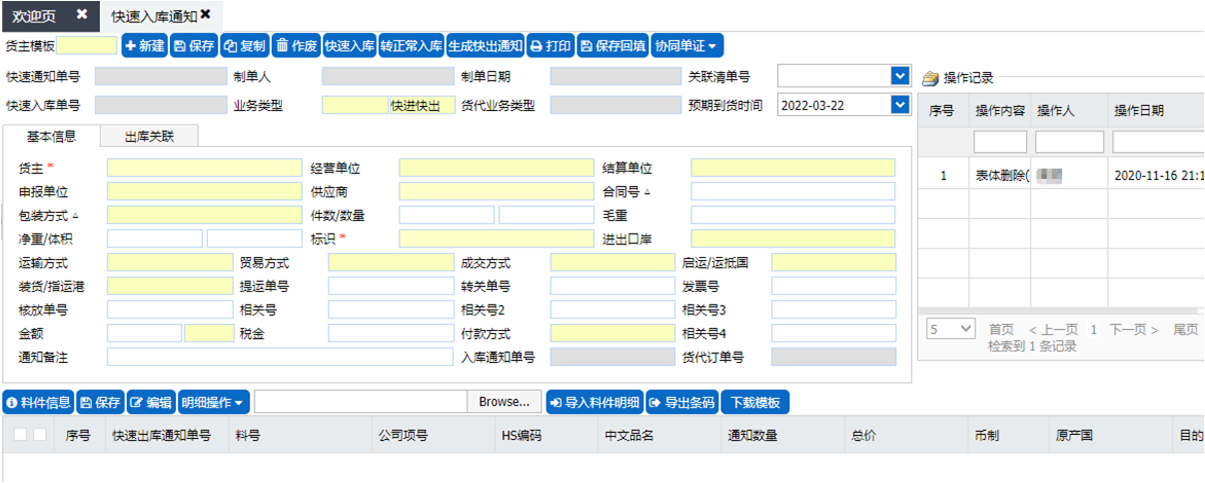Image resolution: width=1205 pixels, height=483 pixels.
Task: Open the 关联清单号 dropdown list
Action: coord(898,76)
